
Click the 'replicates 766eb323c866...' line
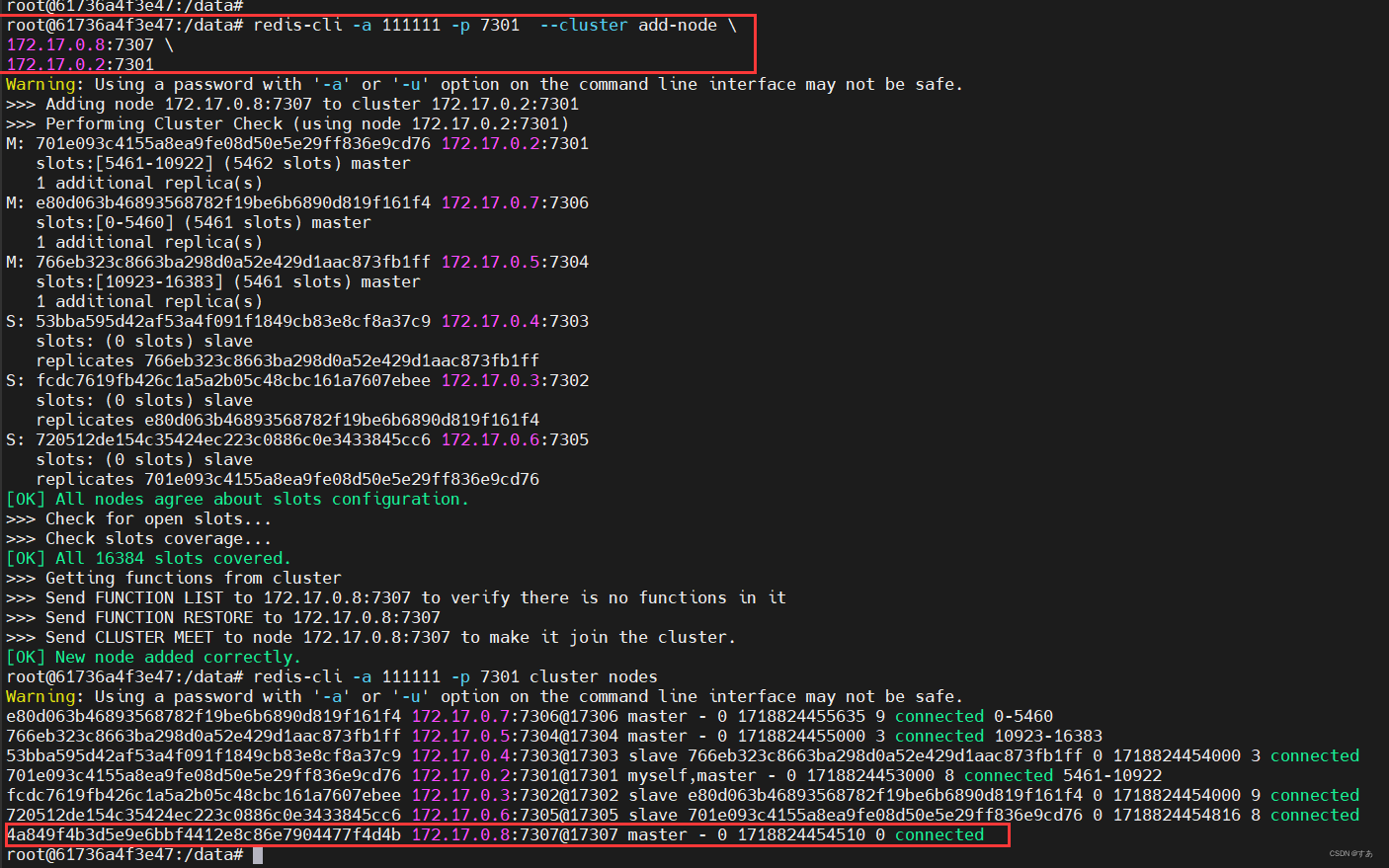(287, 361)
